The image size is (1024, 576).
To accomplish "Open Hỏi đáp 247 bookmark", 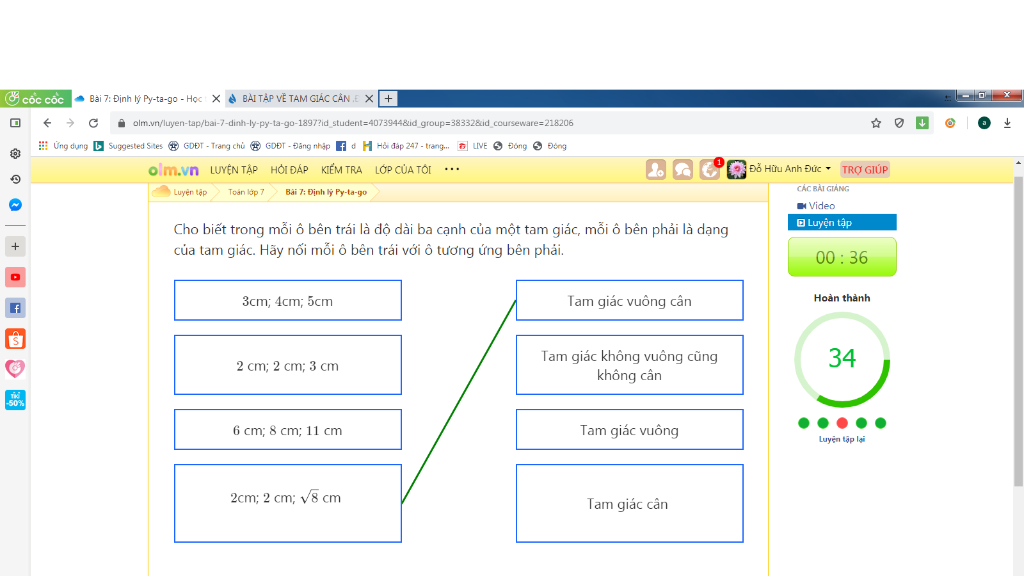I will [406, 146].
